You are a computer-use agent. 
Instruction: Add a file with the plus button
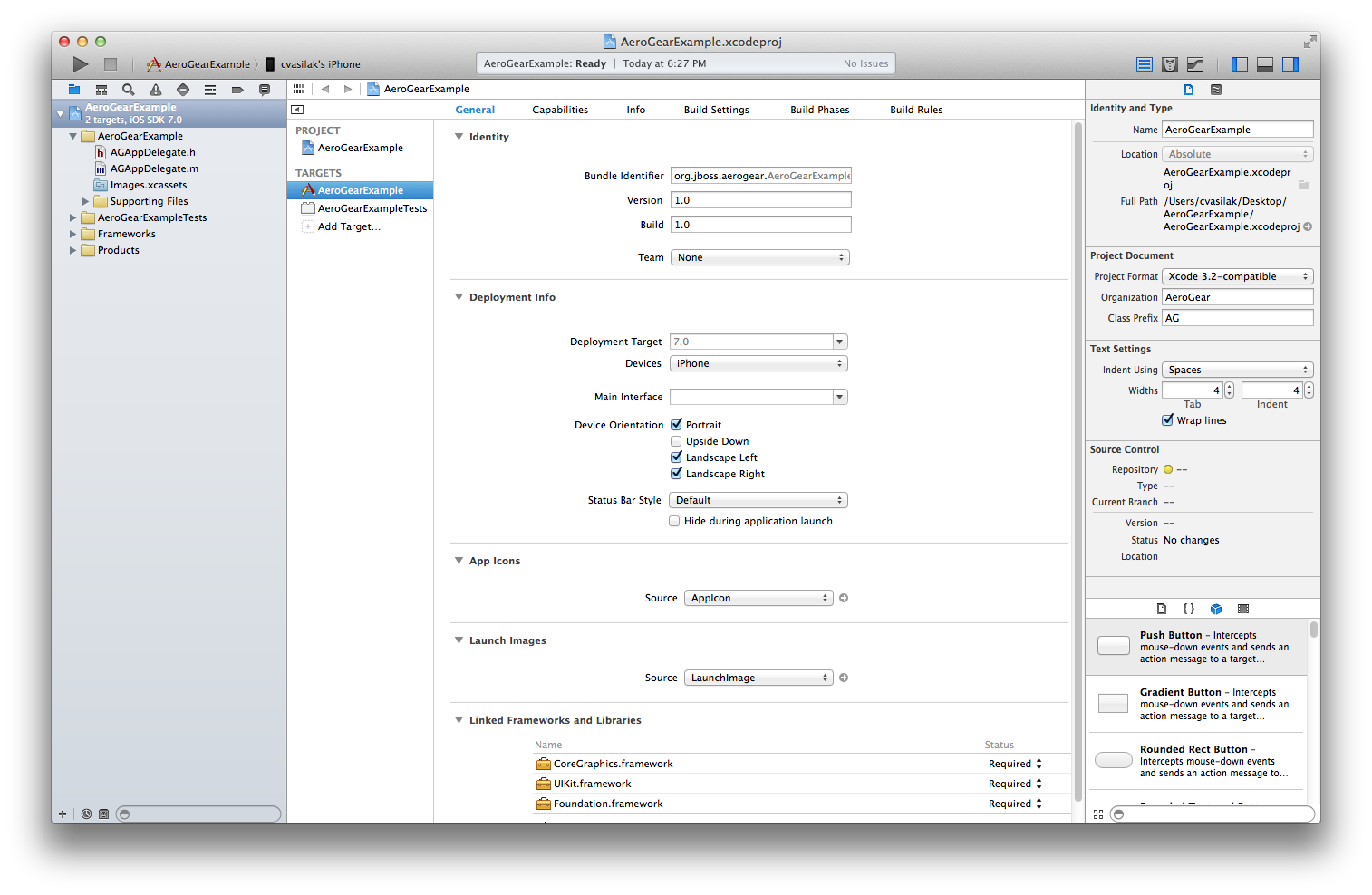62,813
